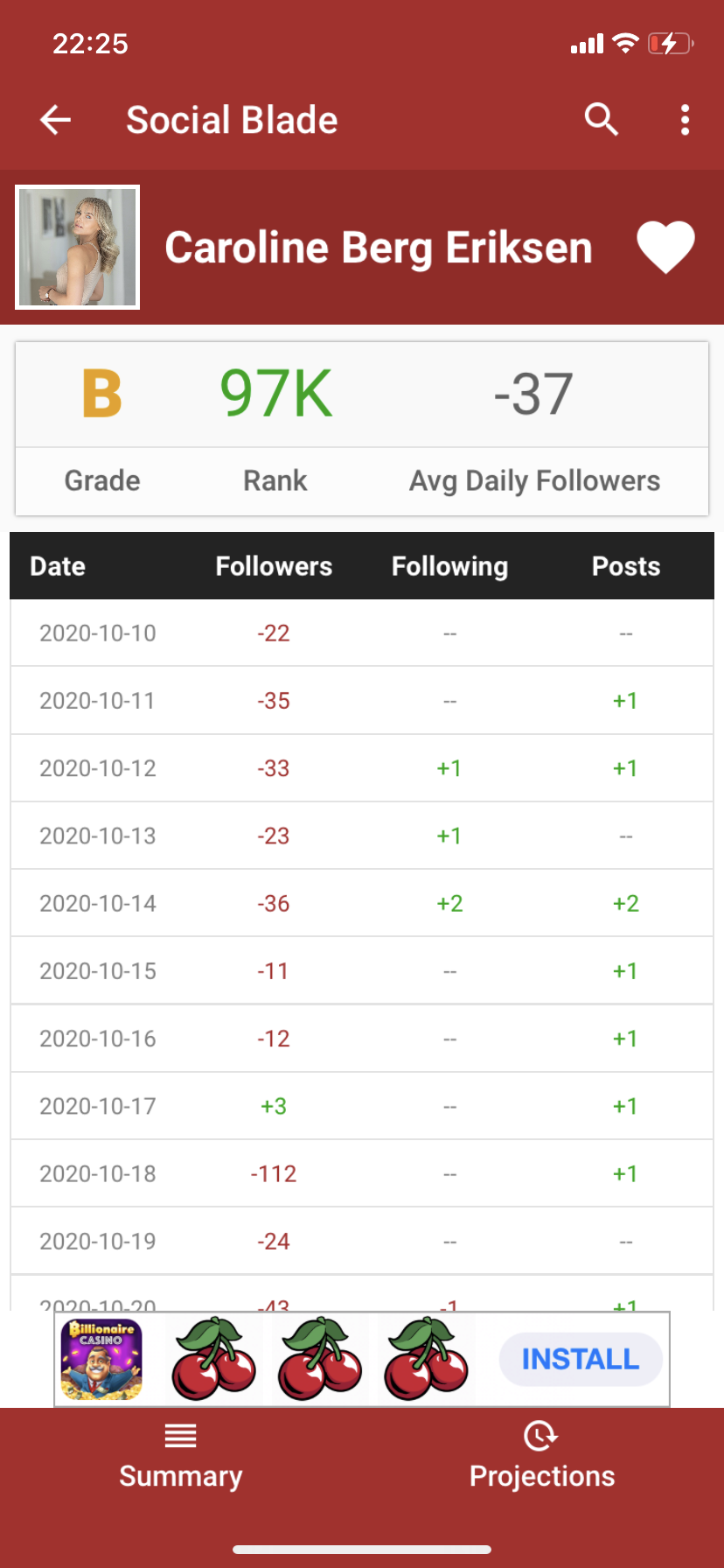Tap the Projections clock icon
The image size is (724, 1568).
[540, 1435]
